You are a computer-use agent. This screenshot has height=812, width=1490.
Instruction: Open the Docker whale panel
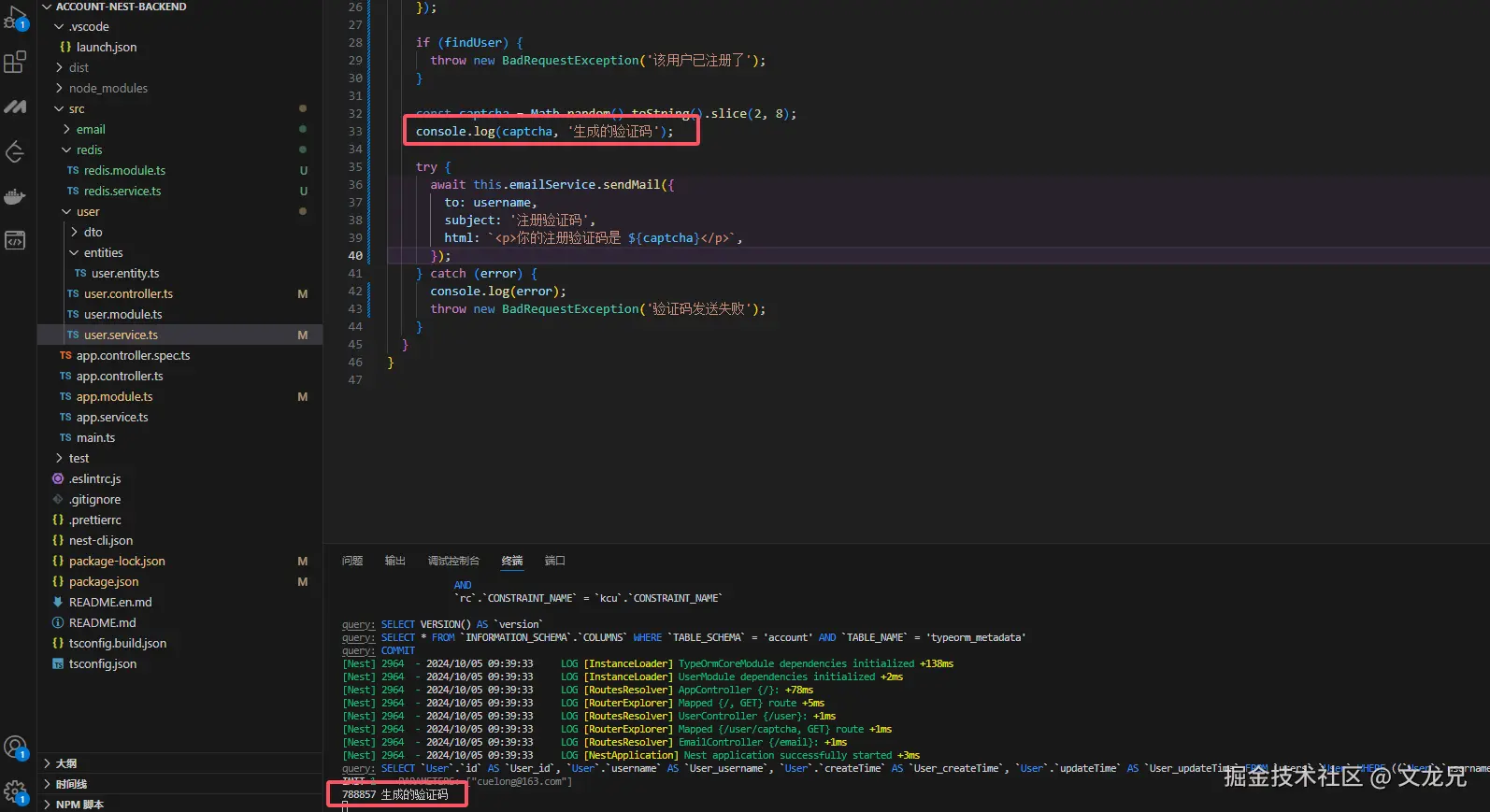[15, 196]
